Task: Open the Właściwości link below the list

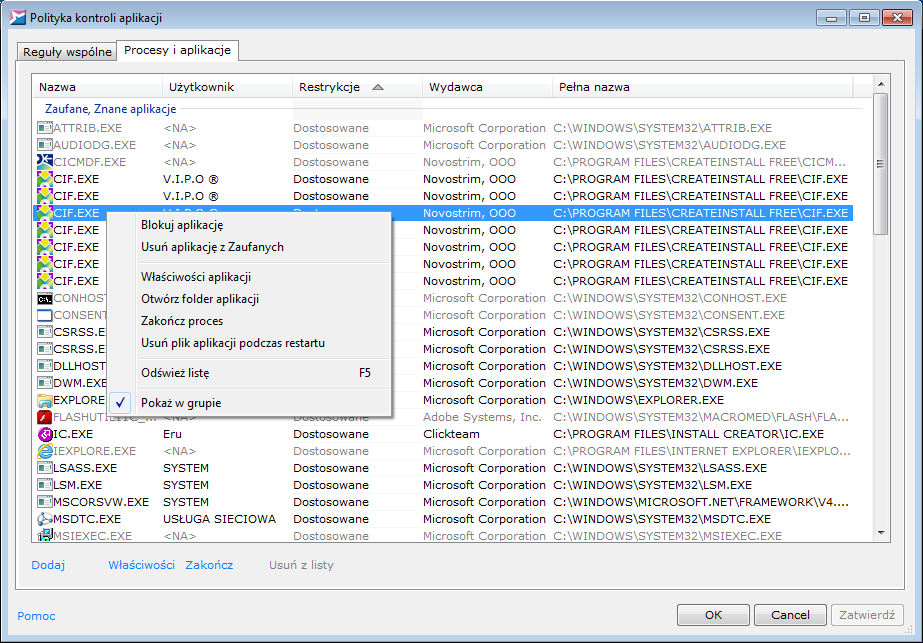Action: [x=141, y=565]
